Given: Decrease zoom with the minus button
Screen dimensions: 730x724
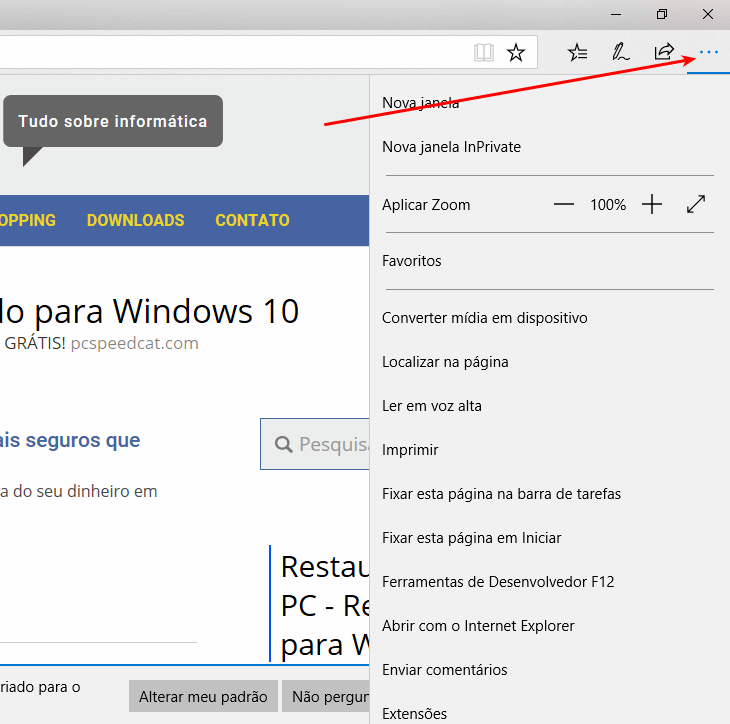Looking at the screenshot, I should (564, 205).
